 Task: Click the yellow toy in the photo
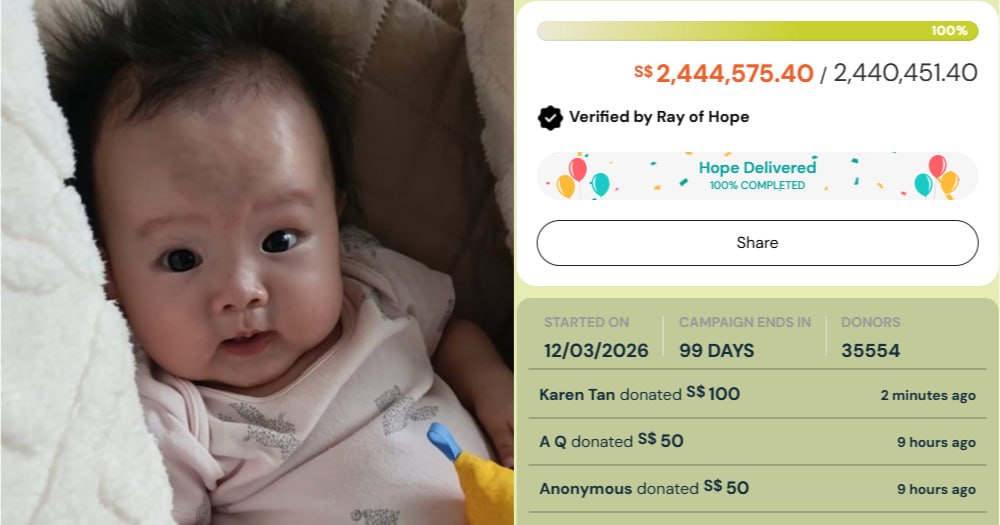(x=473, y=475)
